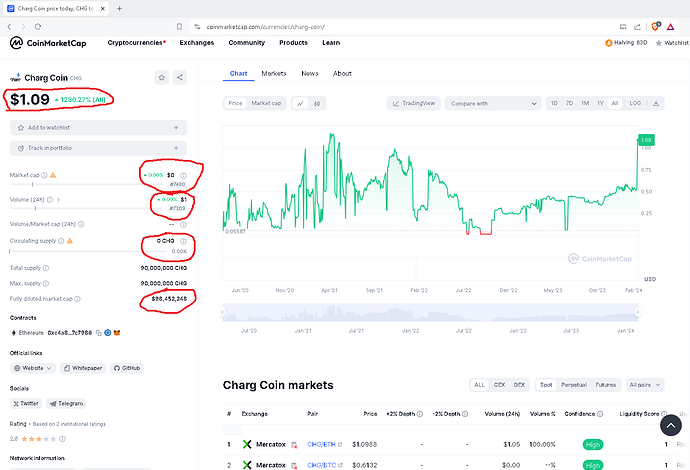Copy the Ethereum contract address
Viewport: 690px width, 470px height.
(x=99, y=333)
